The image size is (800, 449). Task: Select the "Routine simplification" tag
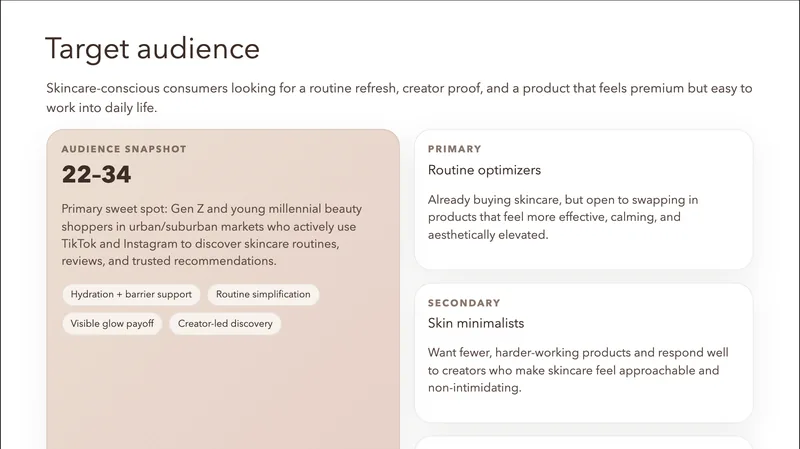tap(263, 295)
